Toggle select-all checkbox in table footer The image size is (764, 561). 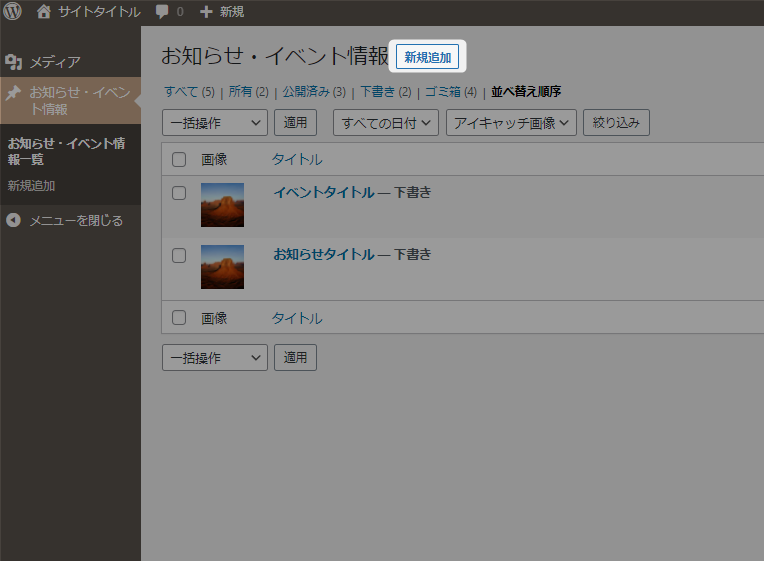pos(179,318)
